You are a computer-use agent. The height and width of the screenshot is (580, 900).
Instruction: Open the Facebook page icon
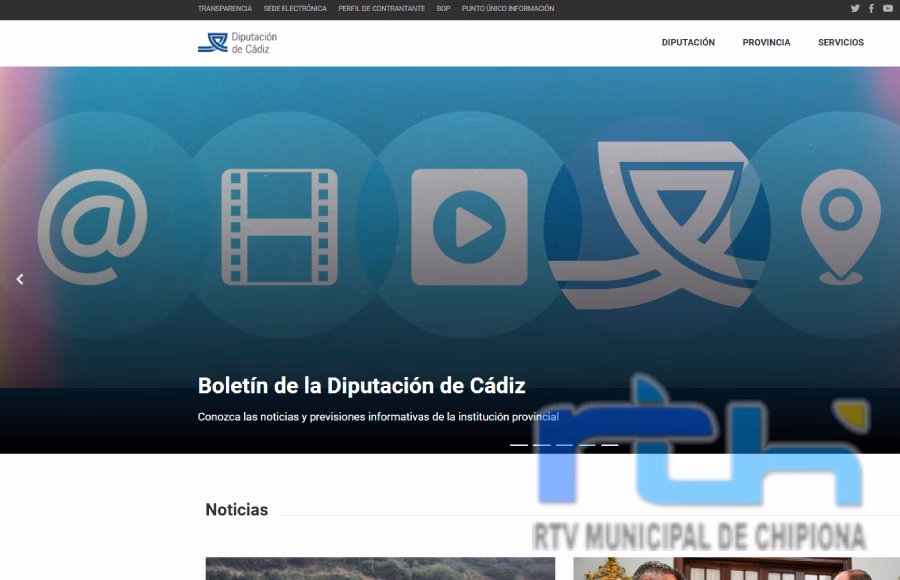869,8
